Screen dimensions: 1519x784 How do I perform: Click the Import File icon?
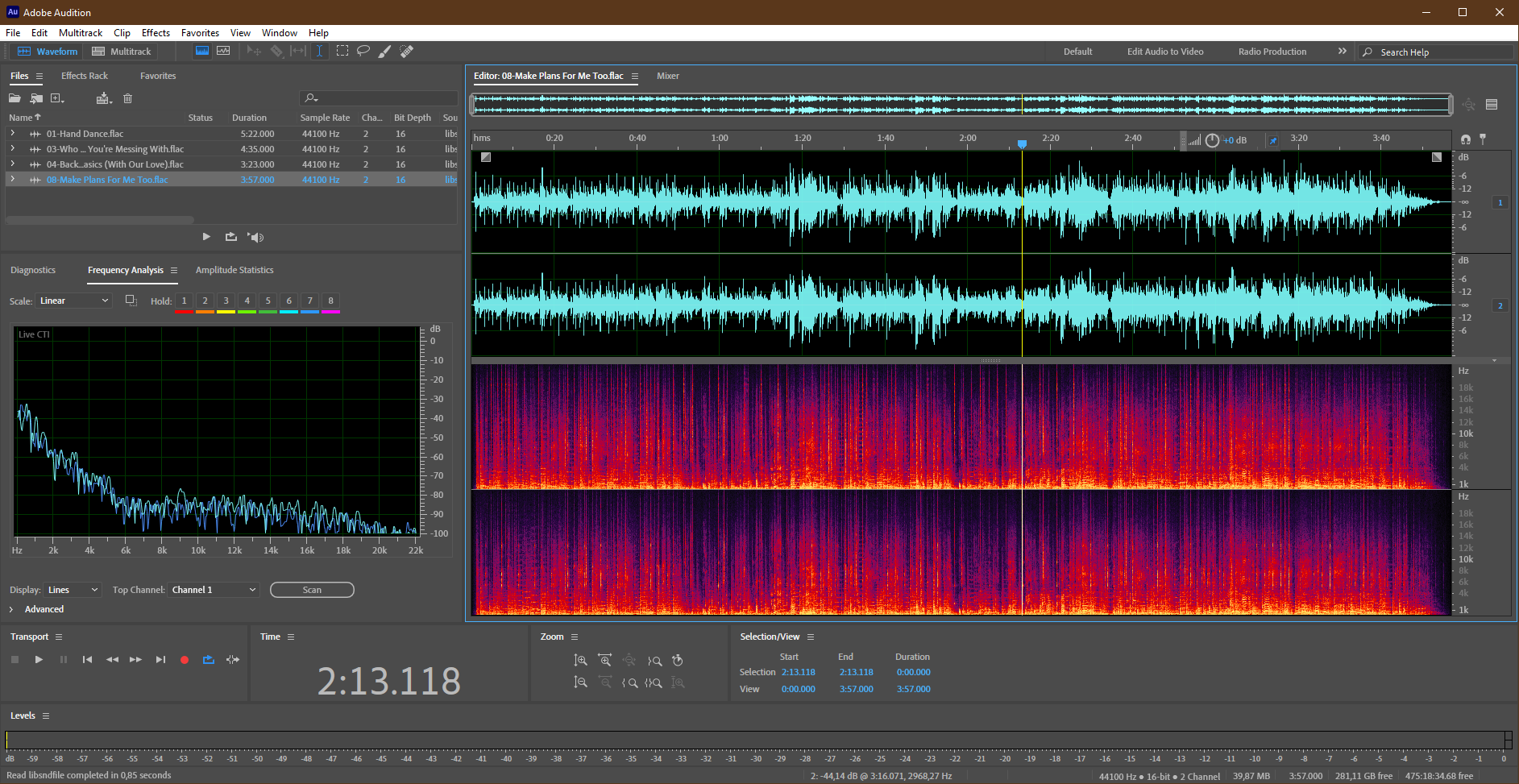tap(36, 98)
